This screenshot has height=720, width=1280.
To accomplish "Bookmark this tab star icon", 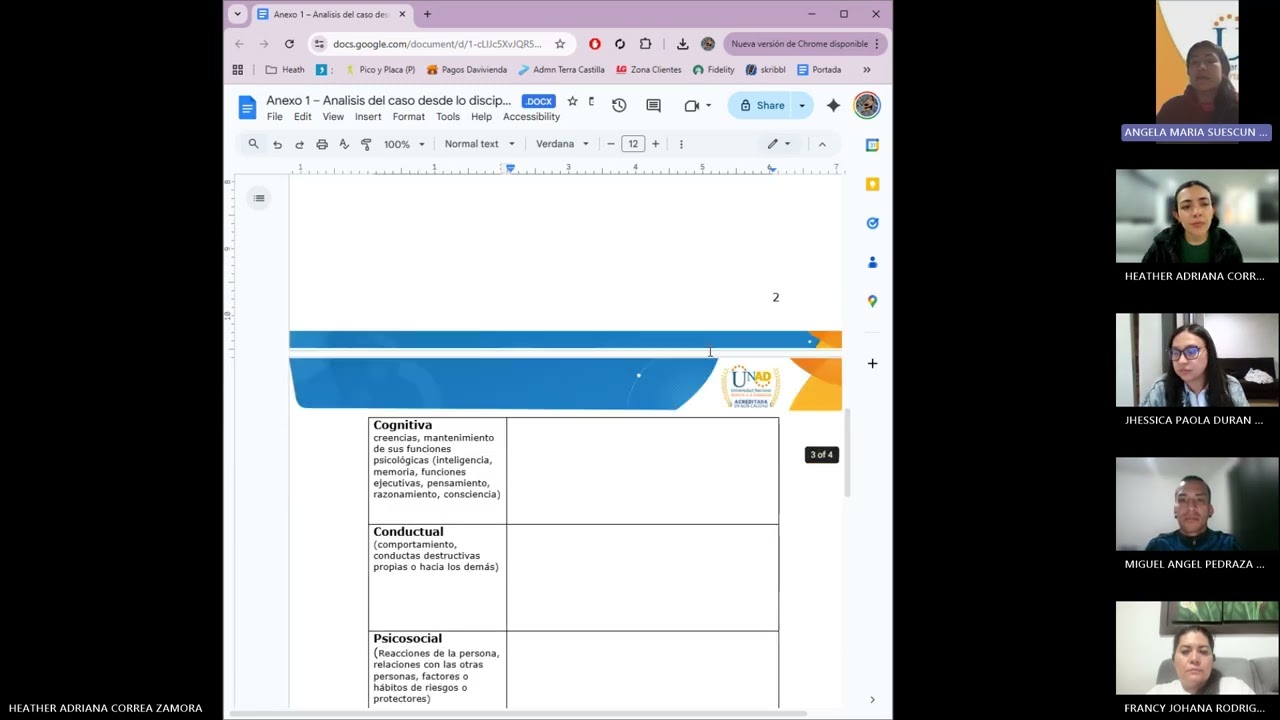I will (x=560, y=44).
